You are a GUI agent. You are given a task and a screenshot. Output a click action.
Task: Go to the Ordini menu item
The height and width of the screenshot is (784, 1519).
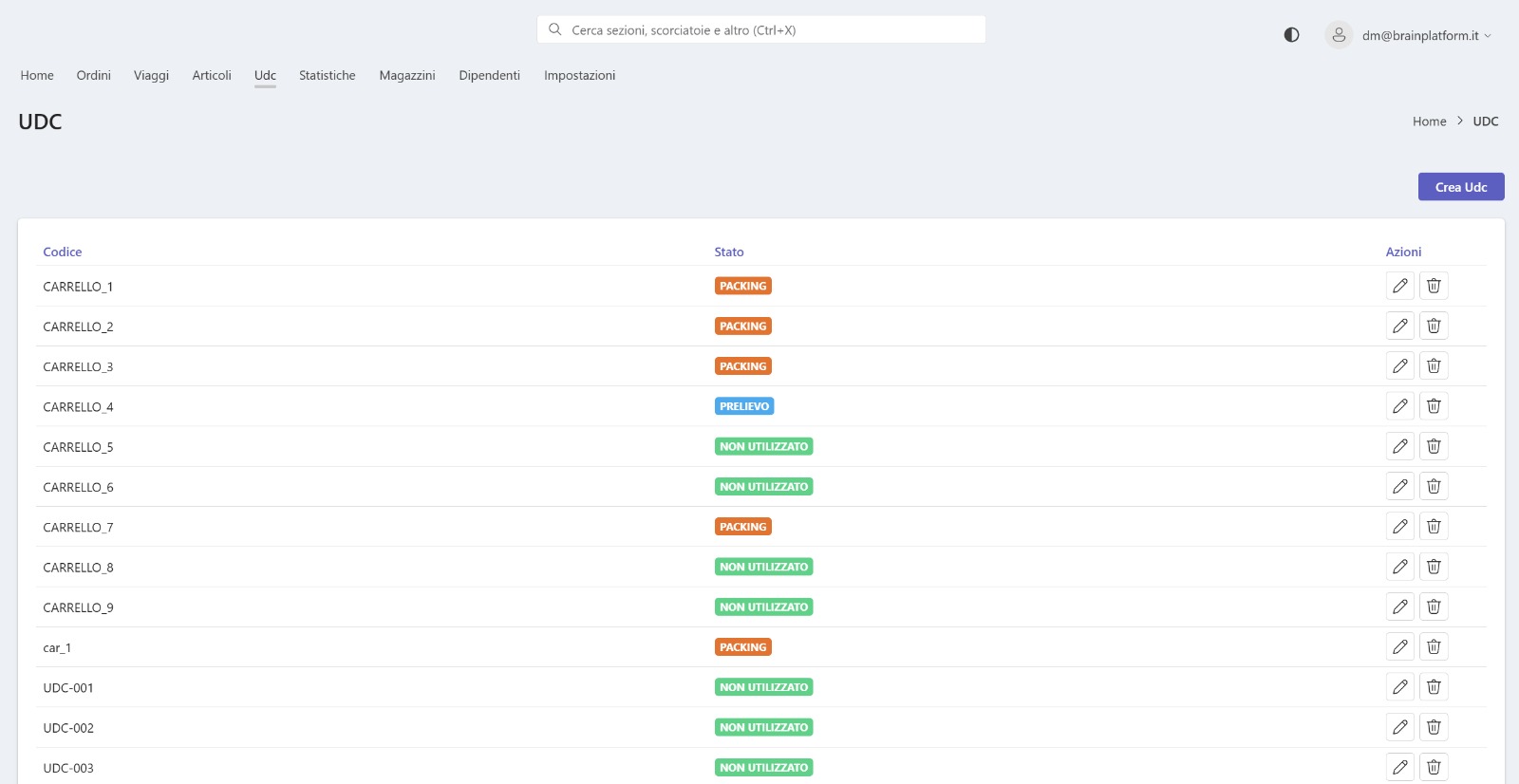tap(93, 75)
